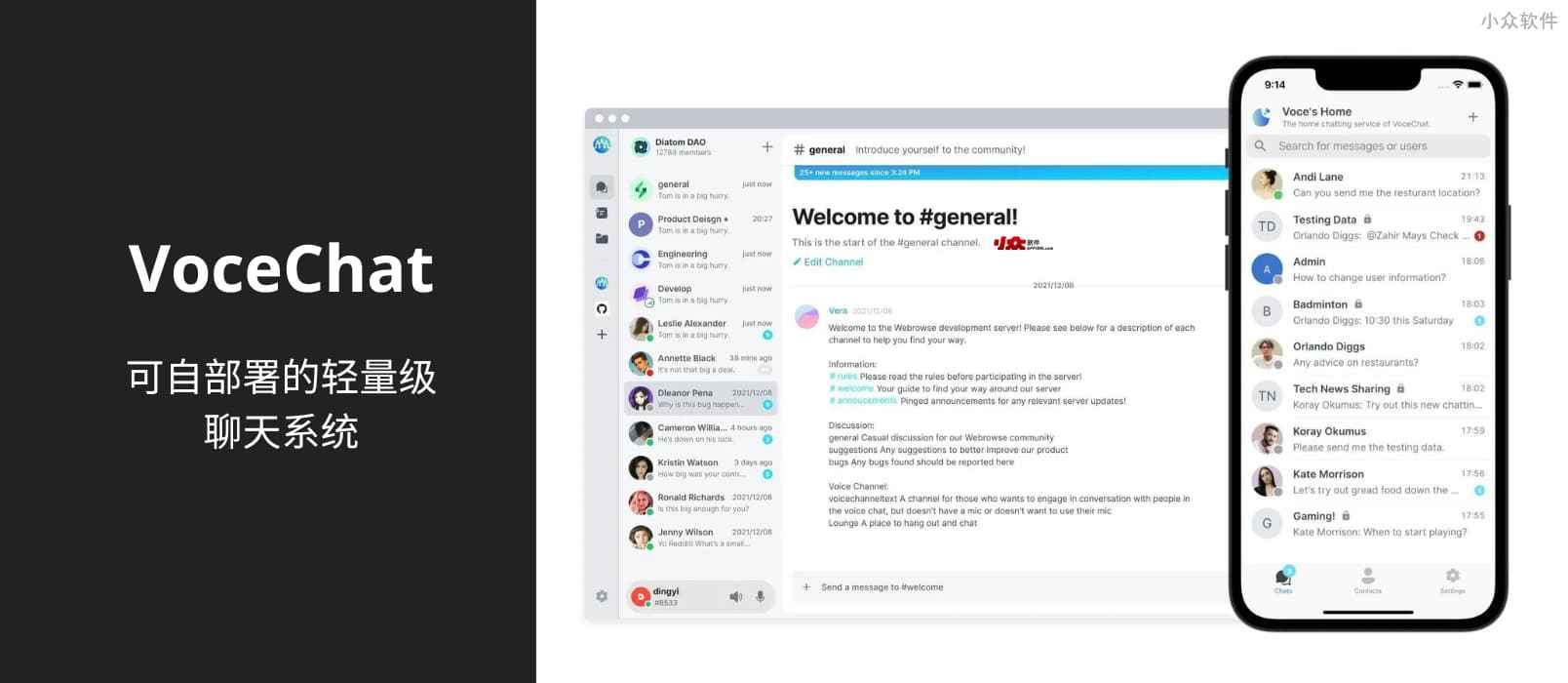The image size is (1568, 683).
Task: Open the folder files icon in sidebar
Action: coord(602,238)
